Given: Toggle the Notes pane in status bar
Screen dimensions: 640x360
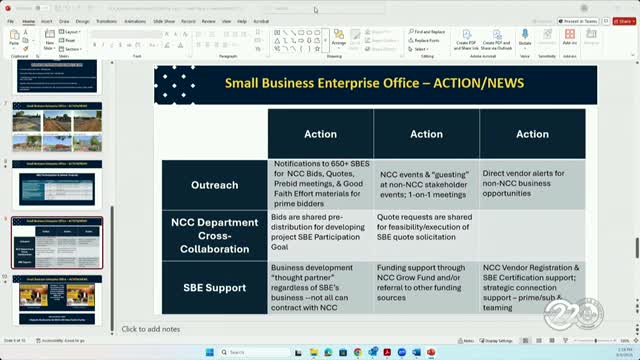Looking at the screenshot, I should coord(466,340).
